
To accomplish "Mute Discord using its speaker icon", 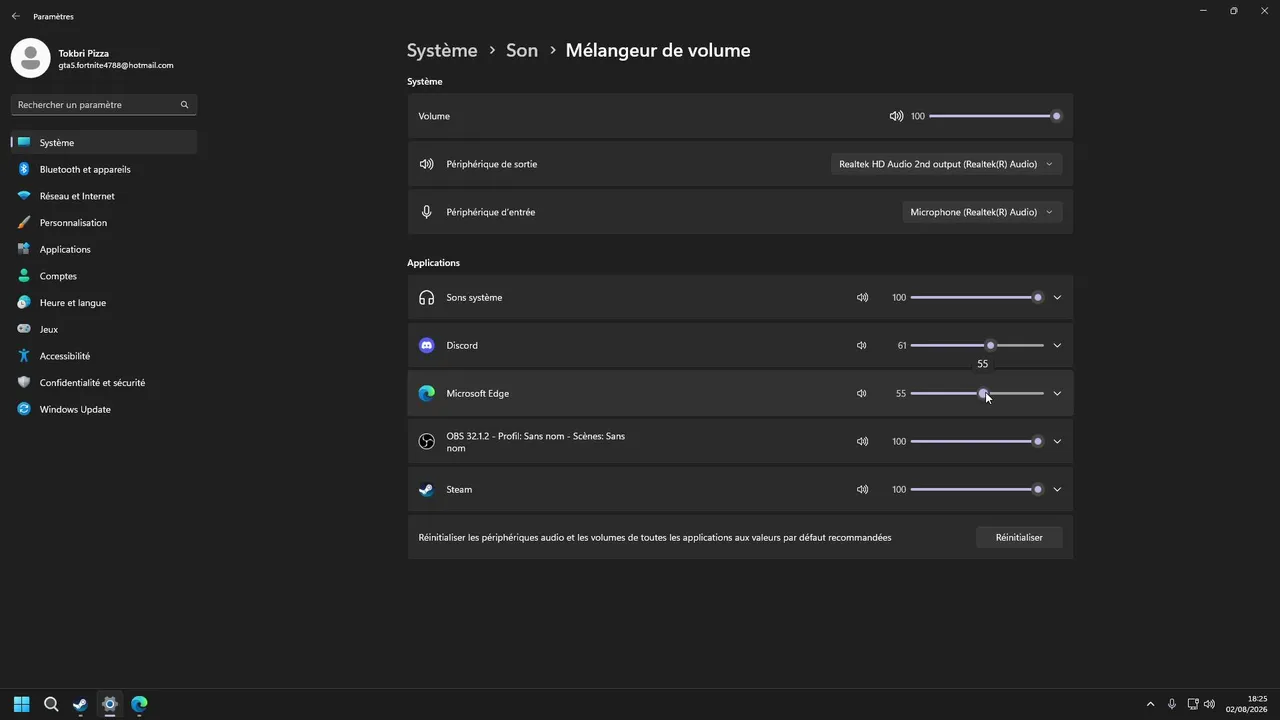I will click(862, 345).
